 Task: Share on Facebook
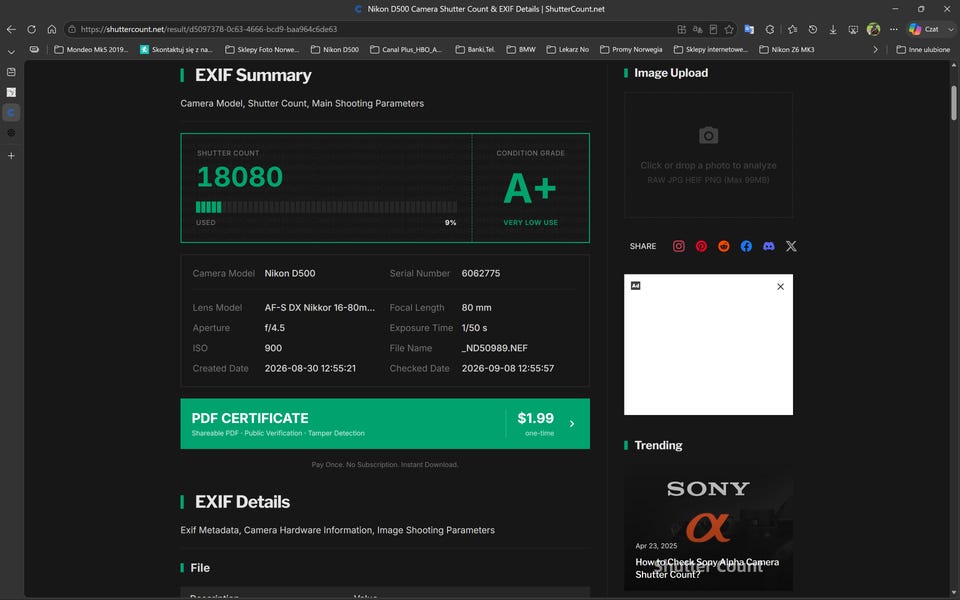[x=746, y=246]
